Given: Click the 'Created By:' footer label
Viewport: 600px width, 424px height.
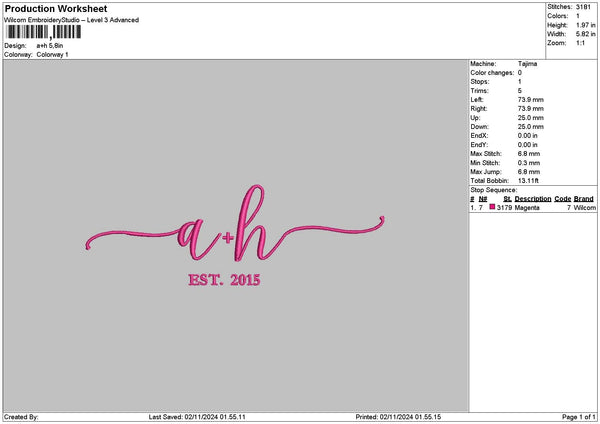Looking at the screenshot, I should tap(21, 417).
